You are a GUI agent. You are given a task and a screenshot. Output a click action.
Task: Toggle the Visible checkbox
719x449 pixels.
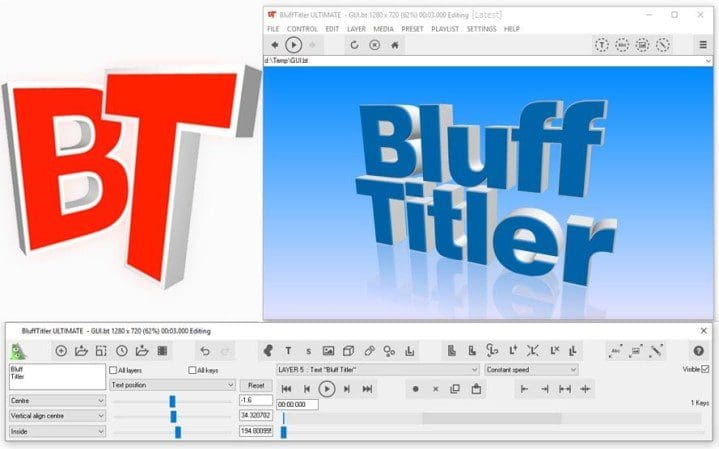[705, 369]
